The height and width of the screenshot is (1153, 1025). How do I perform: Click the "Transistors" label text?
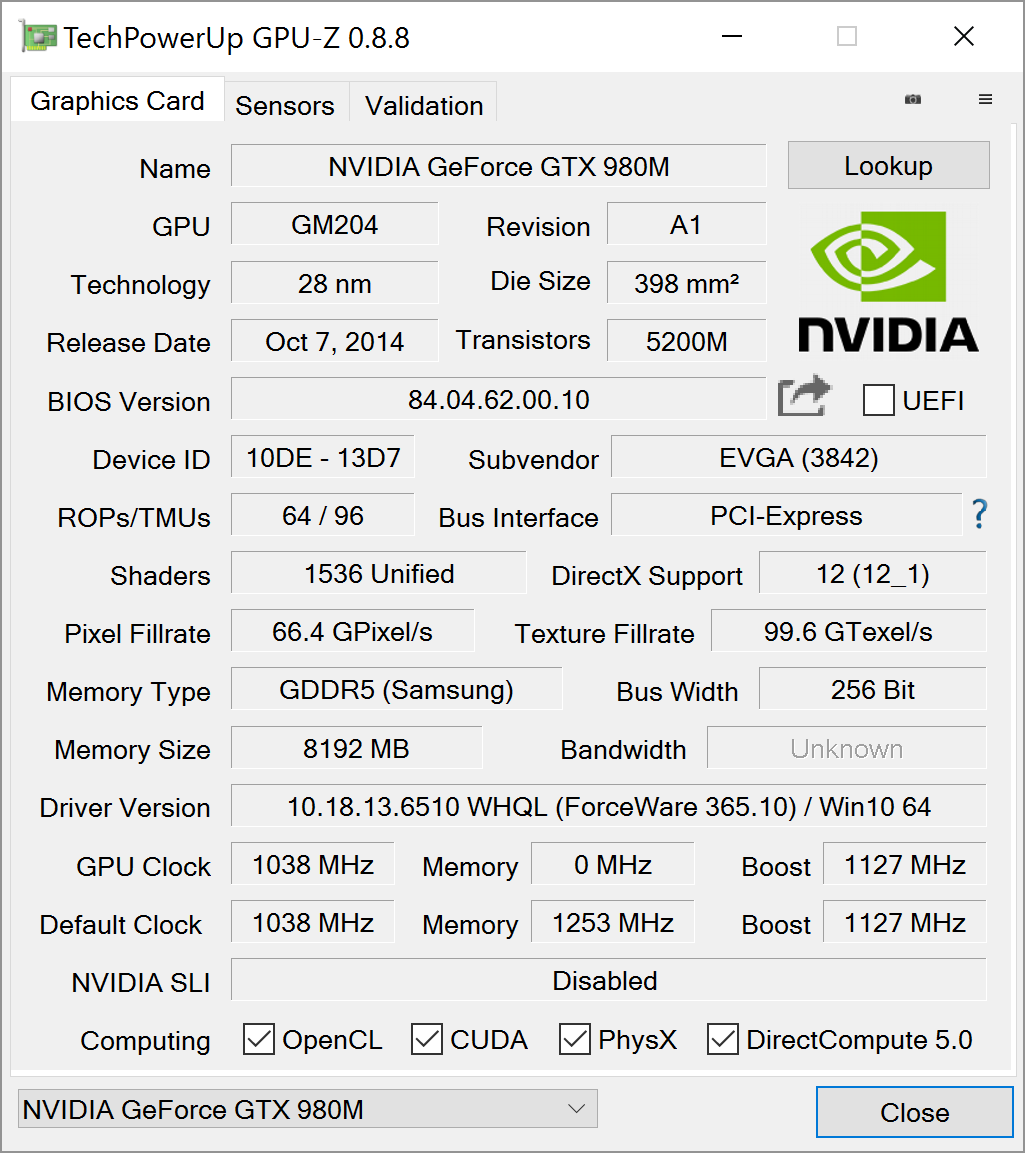[x=523, y=340]
